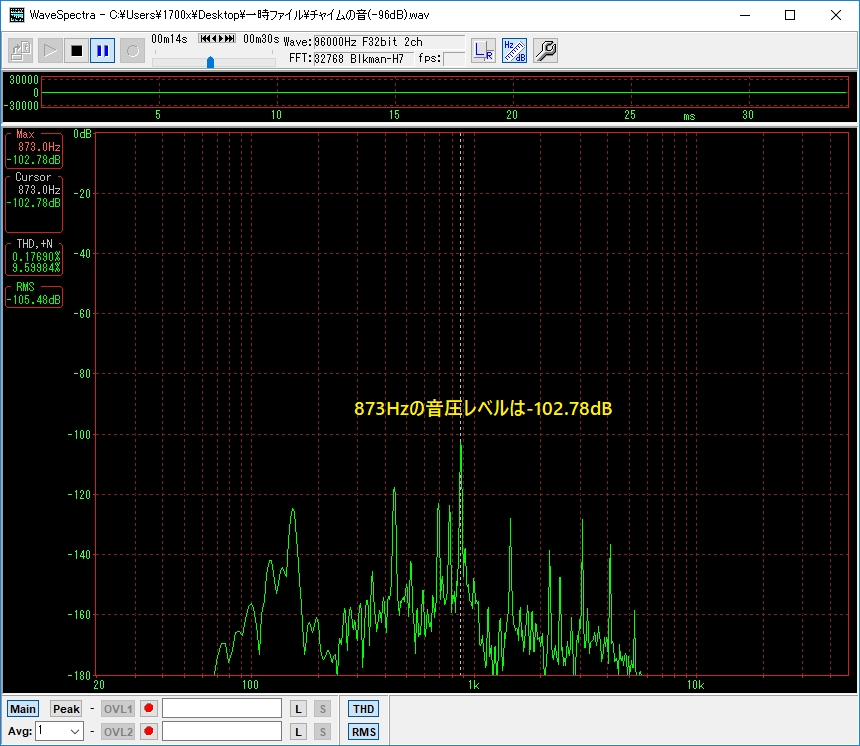Click the OVL1 text input field
The width and height of the screenshot is (860, 746).
coord(222,708)
